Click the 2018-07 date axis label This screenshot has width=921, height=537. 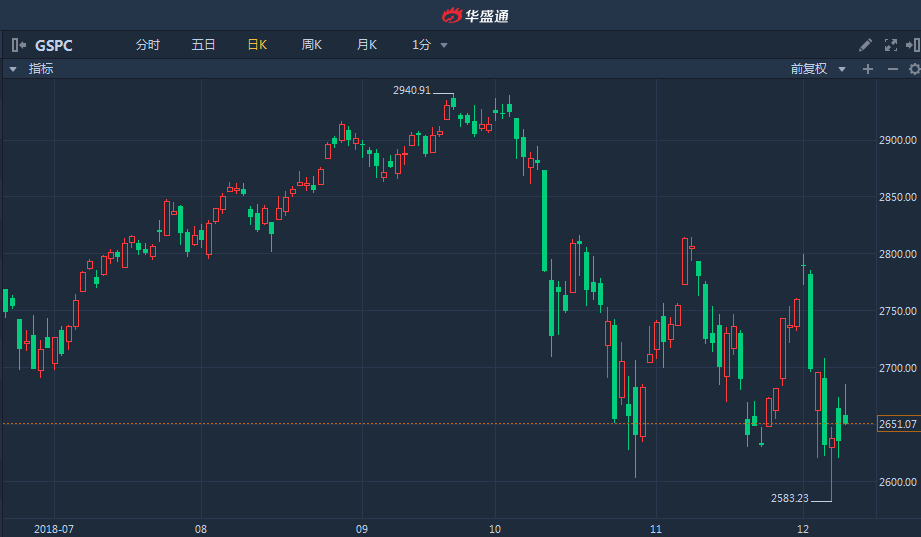[53, 528]
